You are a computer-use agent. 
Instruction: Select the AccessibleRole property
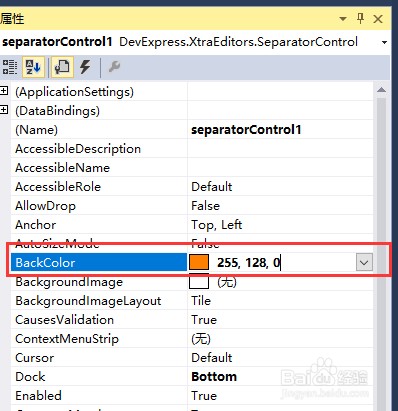58,187
